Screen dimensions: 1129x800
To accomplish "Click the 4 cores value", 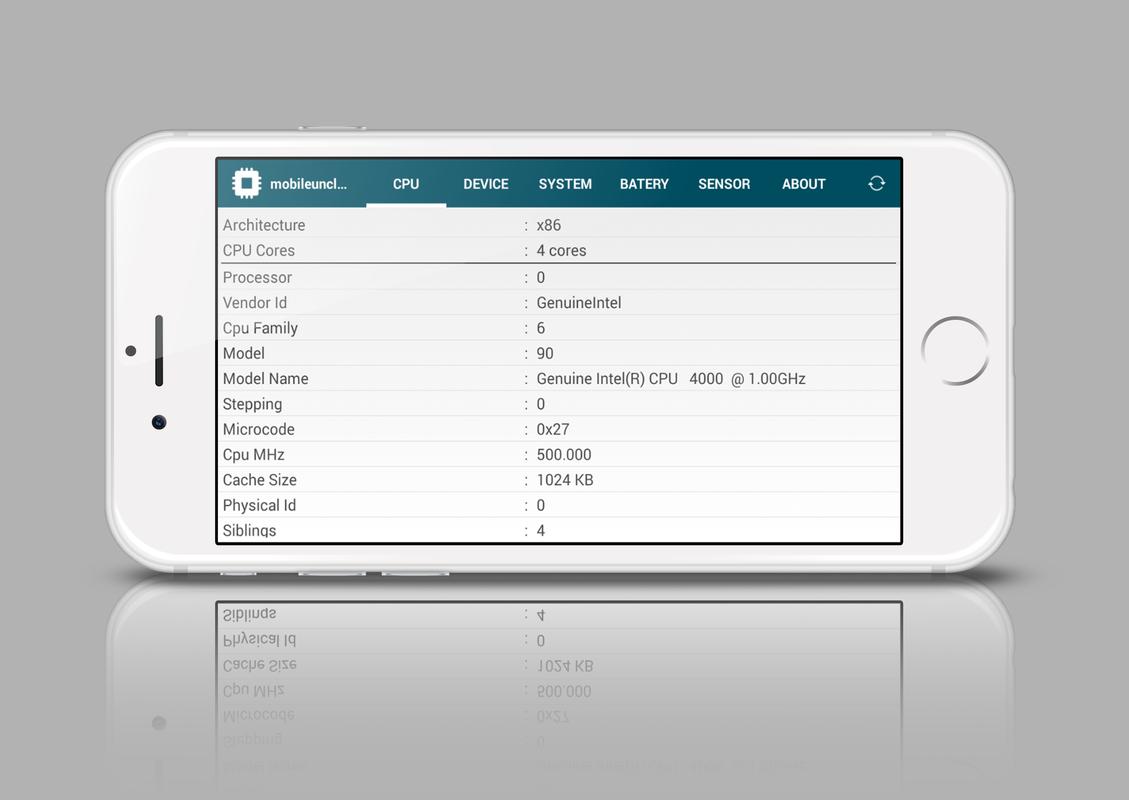I will [562, 251].
